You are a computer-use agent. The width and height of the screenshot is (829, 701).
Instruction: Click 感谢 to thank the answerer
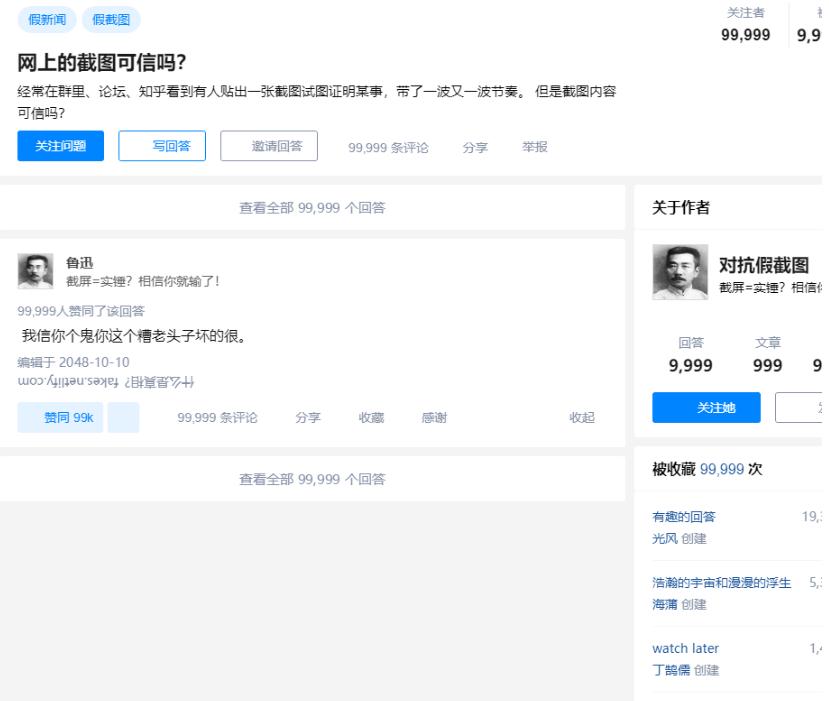point(432,417)
